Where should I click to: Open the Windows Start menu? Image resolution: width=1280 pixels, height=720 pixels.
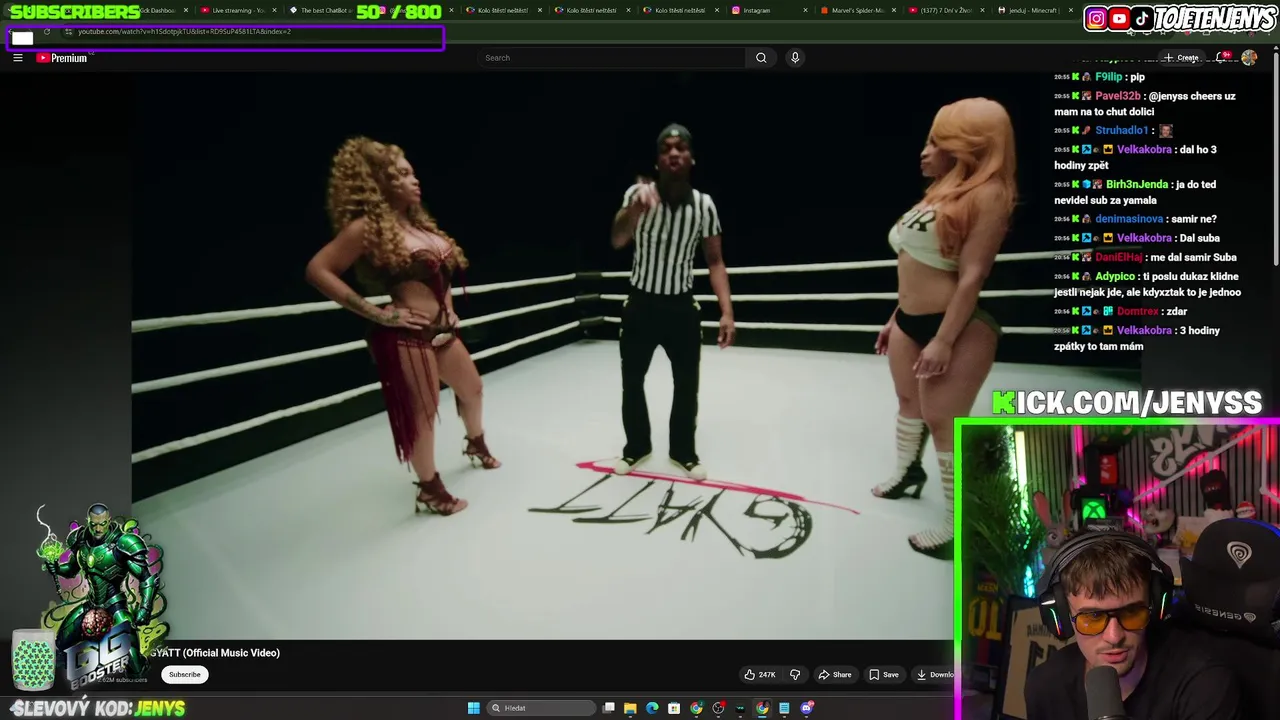coord(473,708)
